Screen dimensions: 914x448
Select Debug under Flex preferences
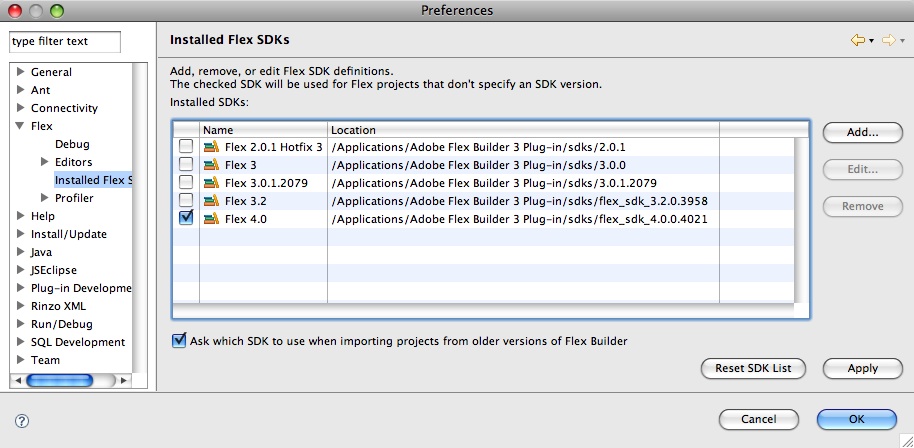pos(72,144)
